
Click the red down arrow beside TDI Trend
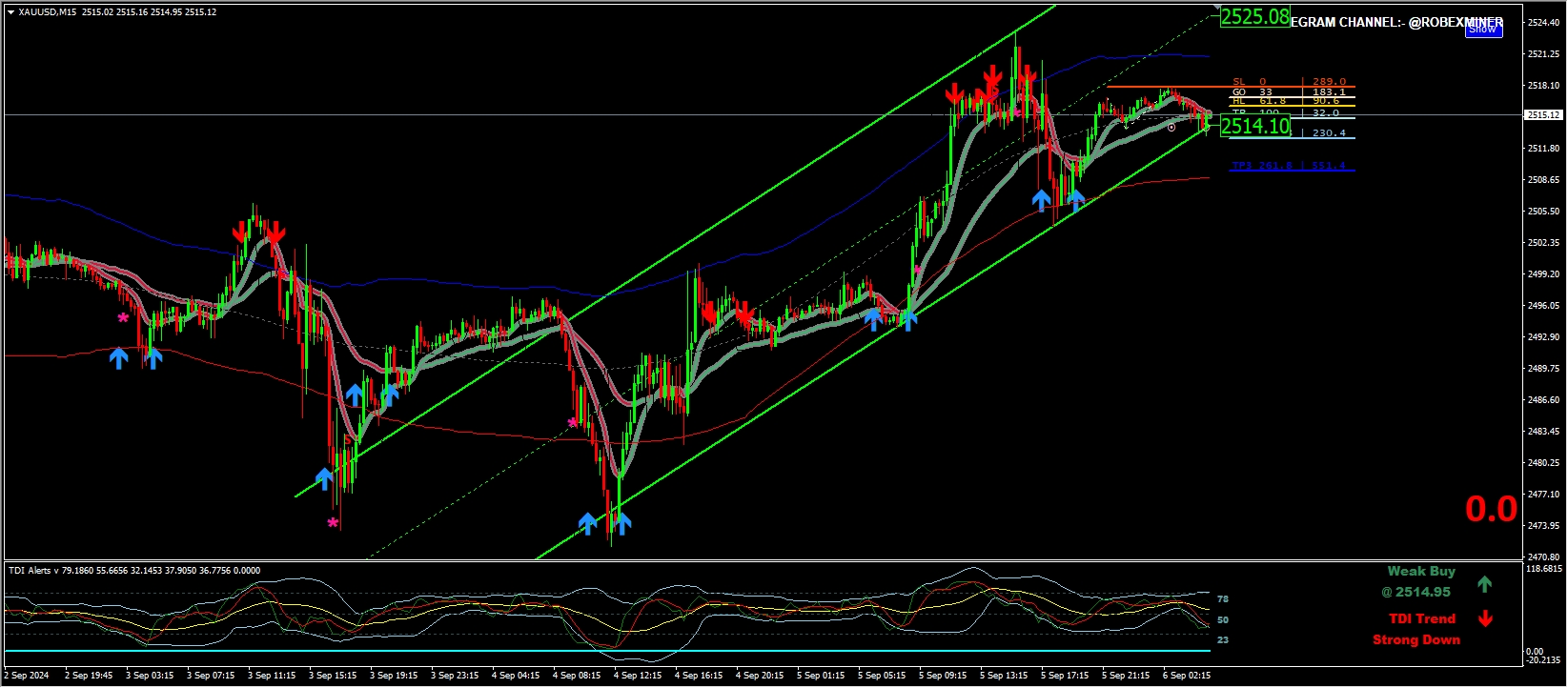[x=1484, y=618]
